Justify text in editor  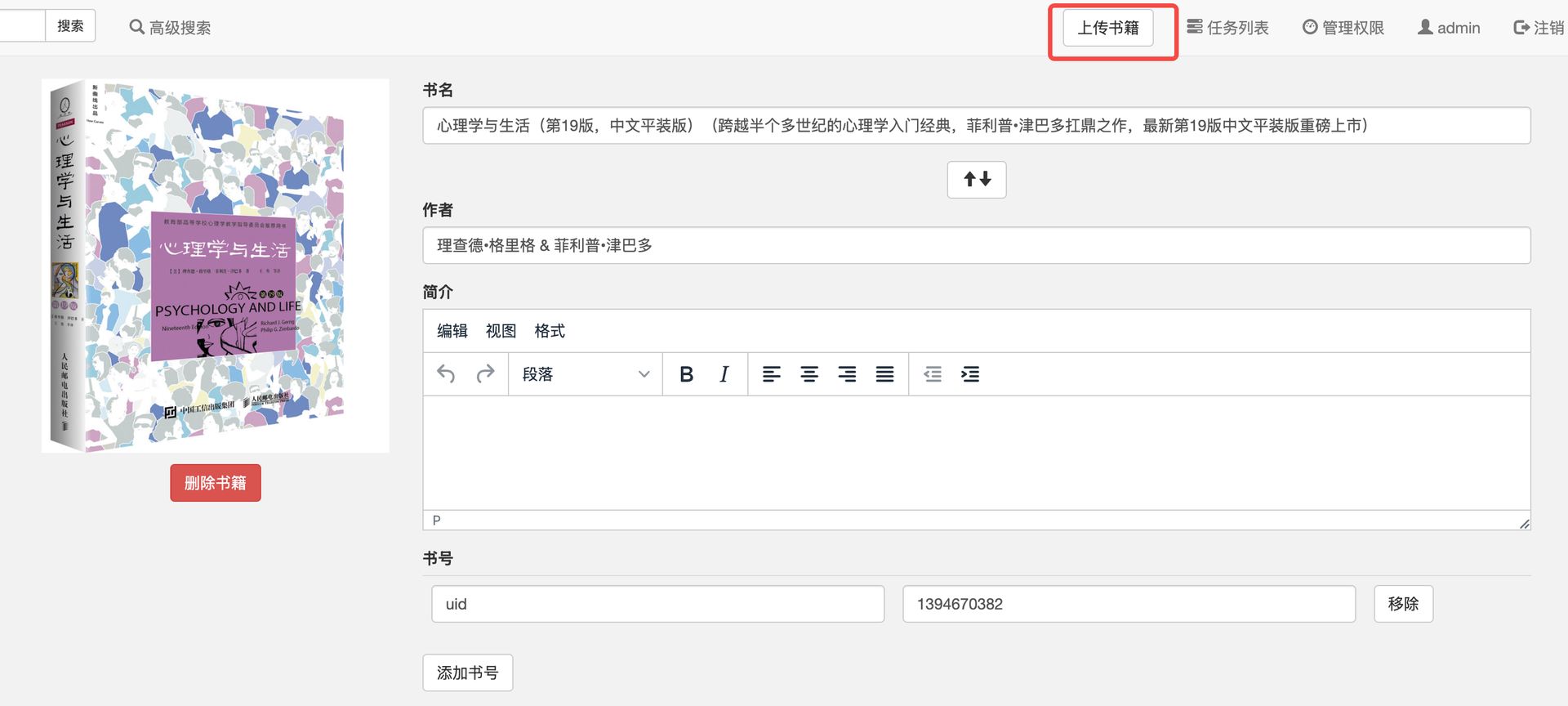pyautogui.click(x=884, y=374)
